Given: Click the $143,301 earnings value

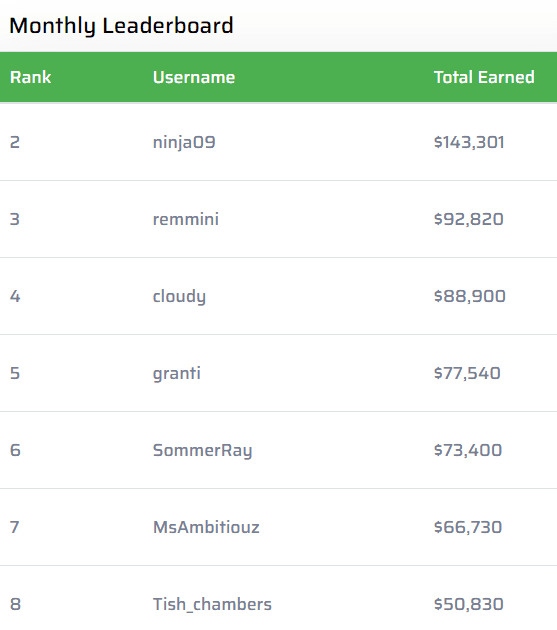Looking at the screenshot, I should (x=469, y=142).
